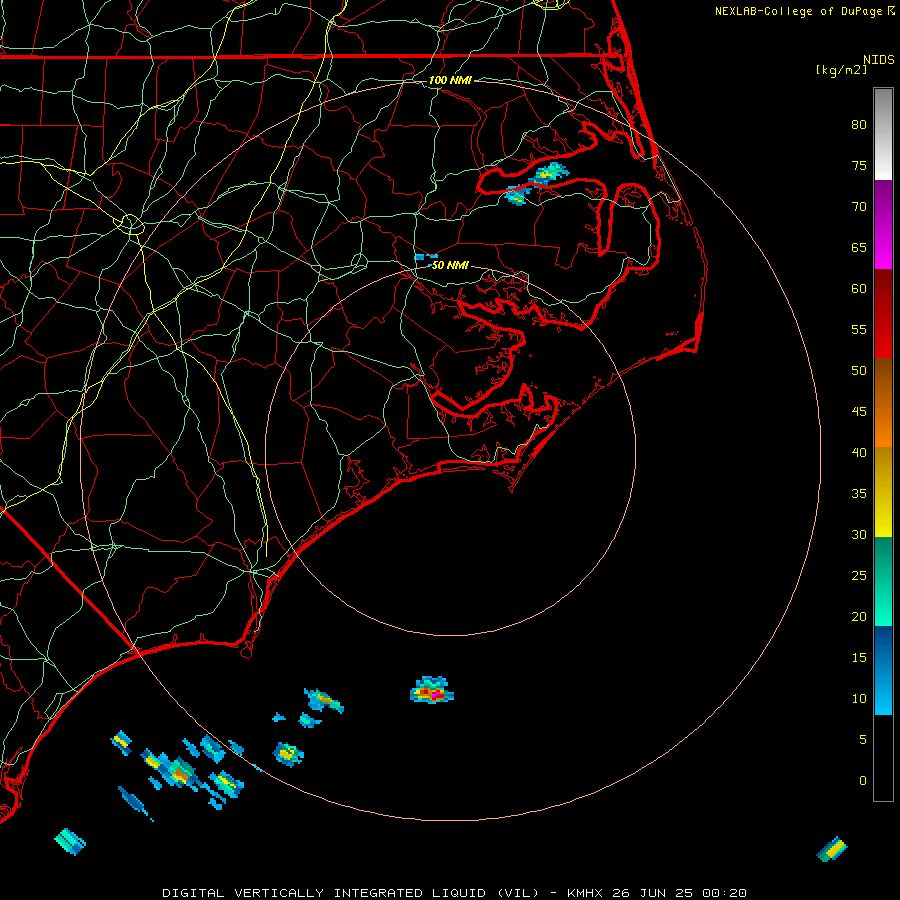Viewport: 900px width, 900px height.
Task: Pick the black bottom segment of color bar
Action: [883, 758]
